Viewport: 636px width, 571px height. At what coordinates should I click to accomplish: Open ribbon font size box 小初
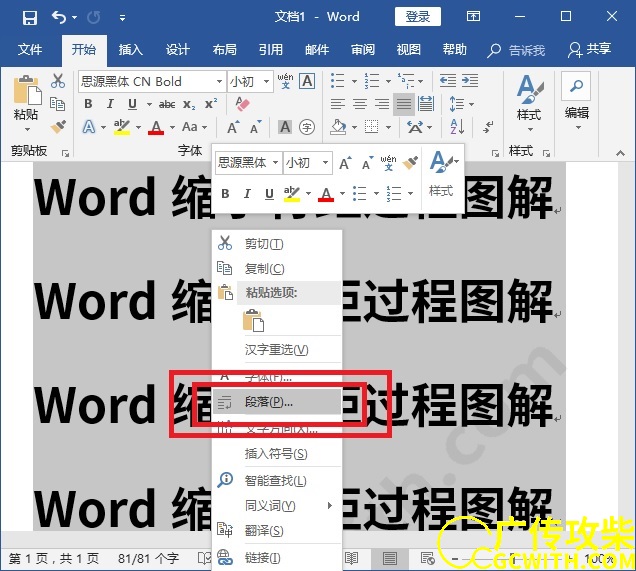click(250, 82)
